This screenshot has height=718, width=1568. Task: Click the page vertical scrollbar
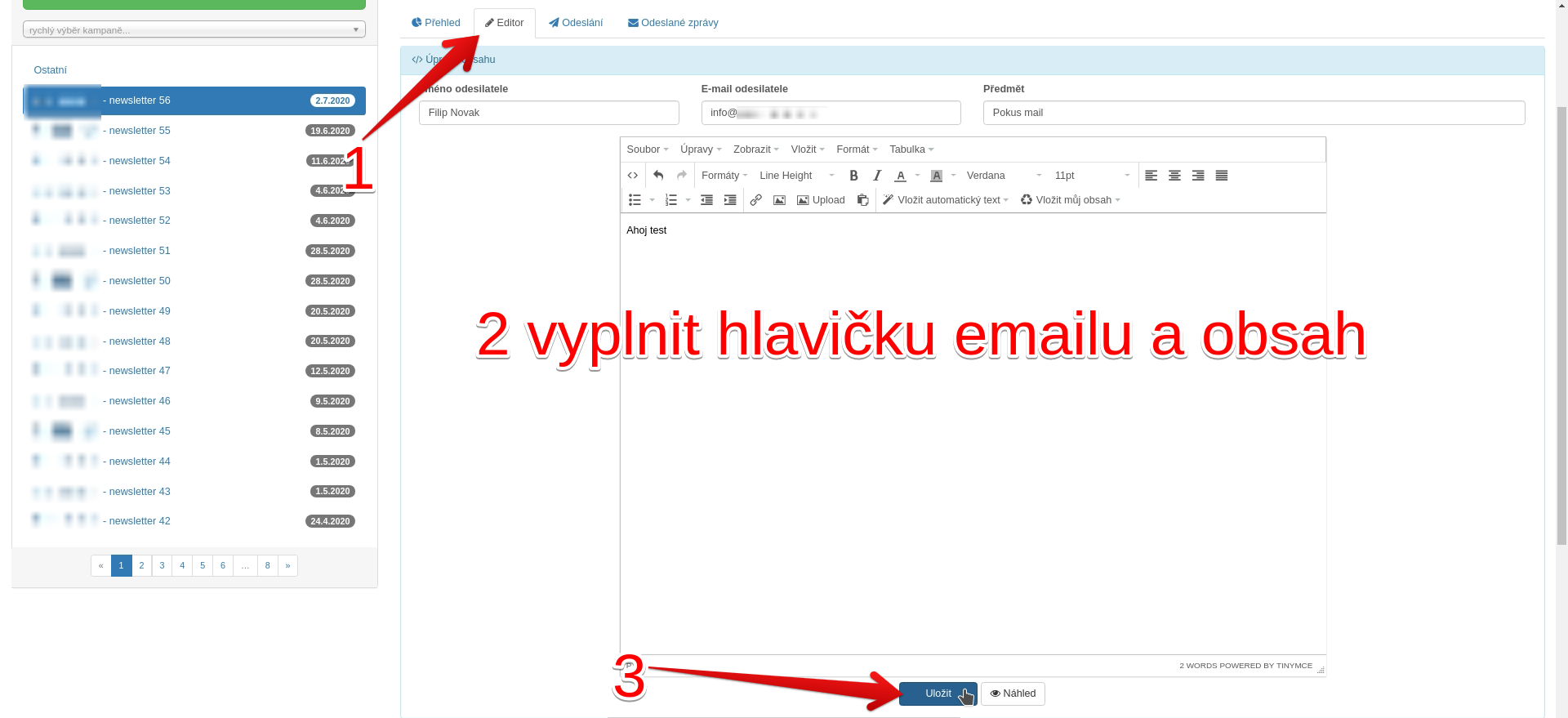[1561, 327]
